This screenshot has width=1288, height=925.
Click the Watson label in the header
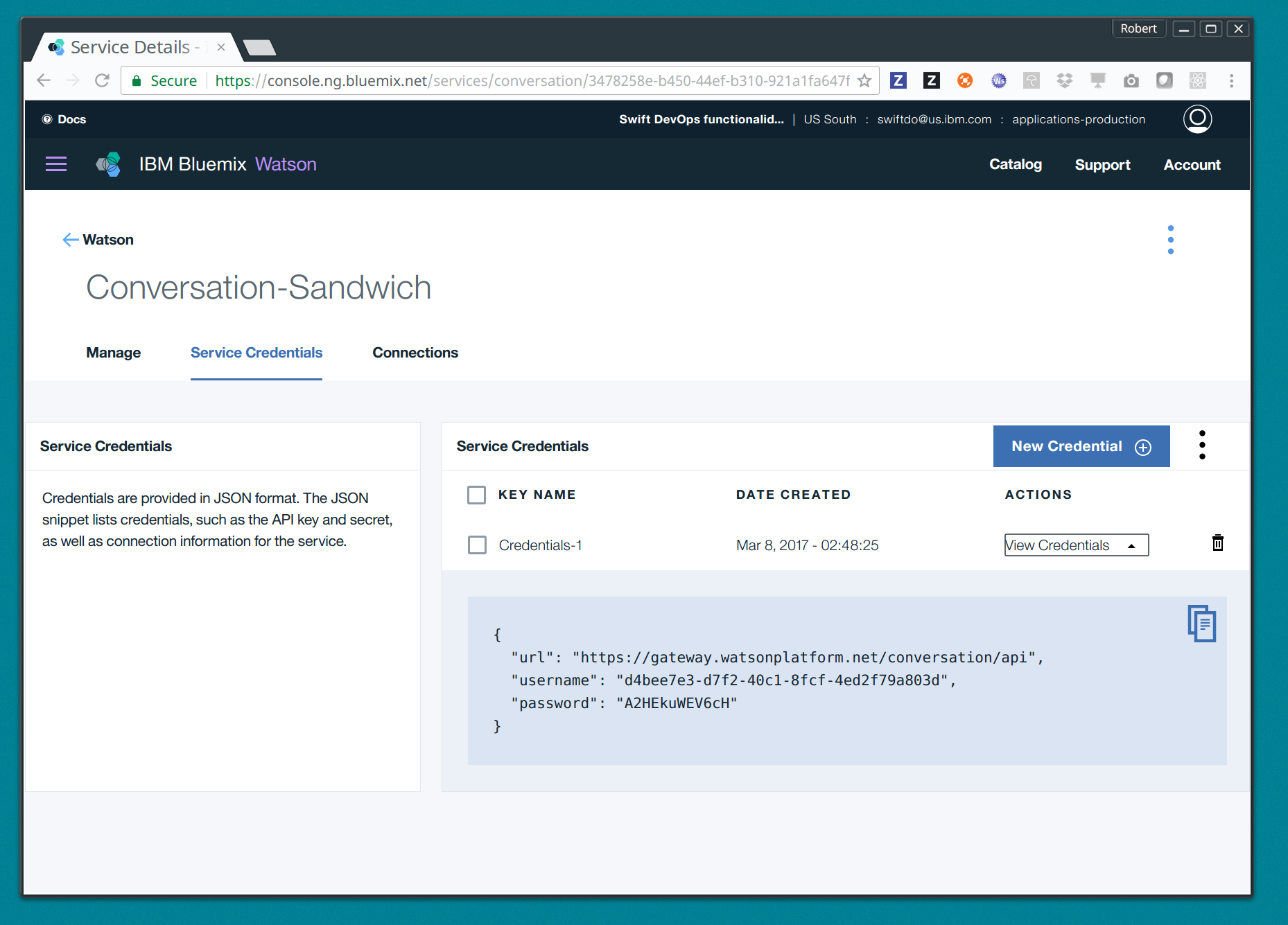(x=286, y=164)
